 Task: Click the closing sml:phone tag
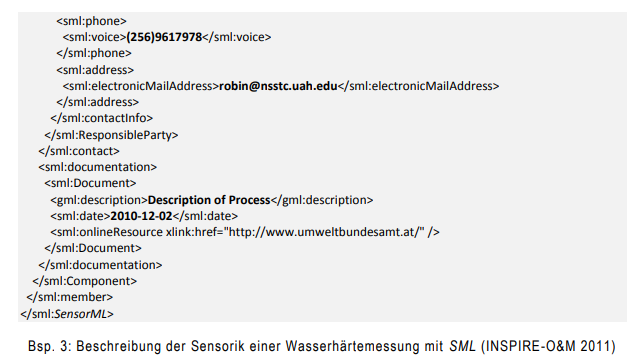click(94, 53)
